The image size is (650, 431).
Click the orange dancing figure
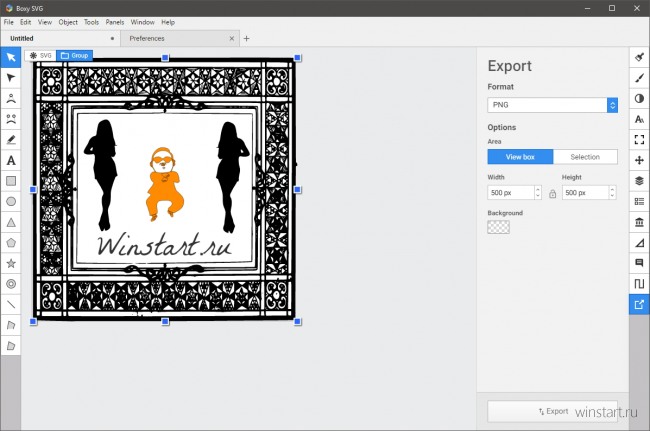165,184
